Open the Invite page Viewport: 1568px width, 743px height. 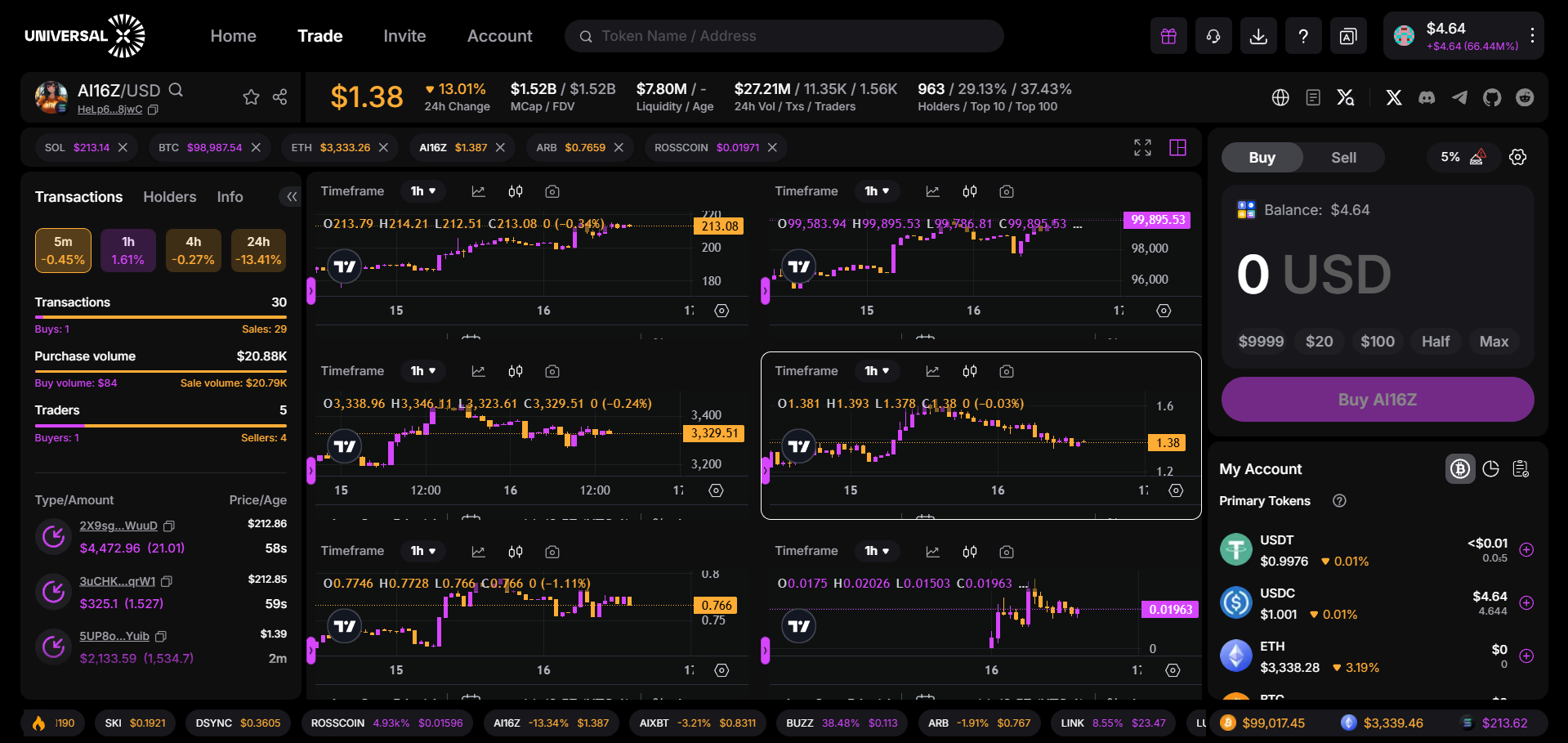point(404,36)
